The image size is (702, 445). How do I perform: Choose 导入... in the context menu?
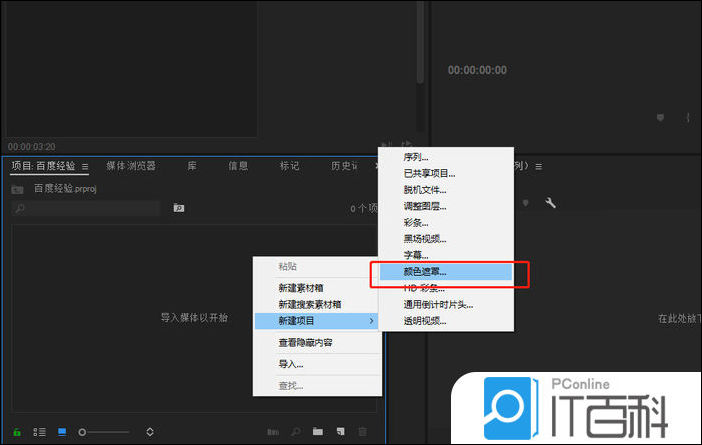(x=291, y=364)
